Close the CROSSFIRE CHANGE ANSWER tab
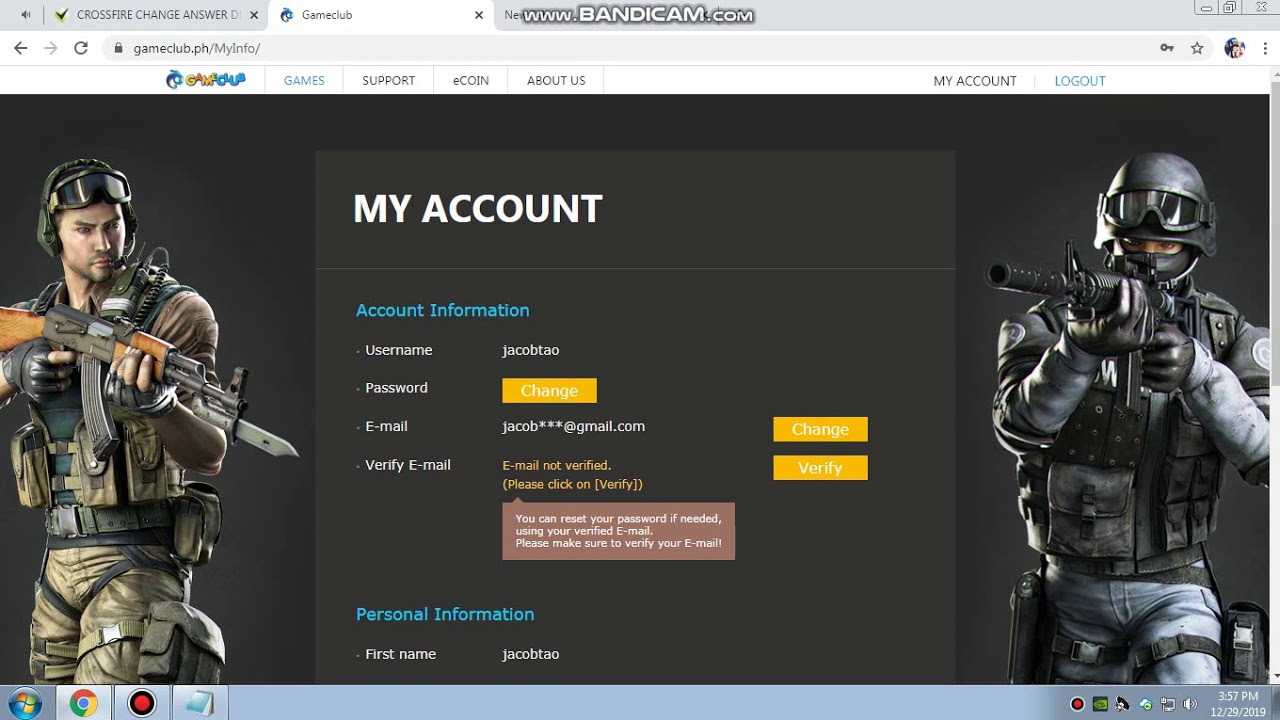The image size is (1280, 720). click(253, 15)
